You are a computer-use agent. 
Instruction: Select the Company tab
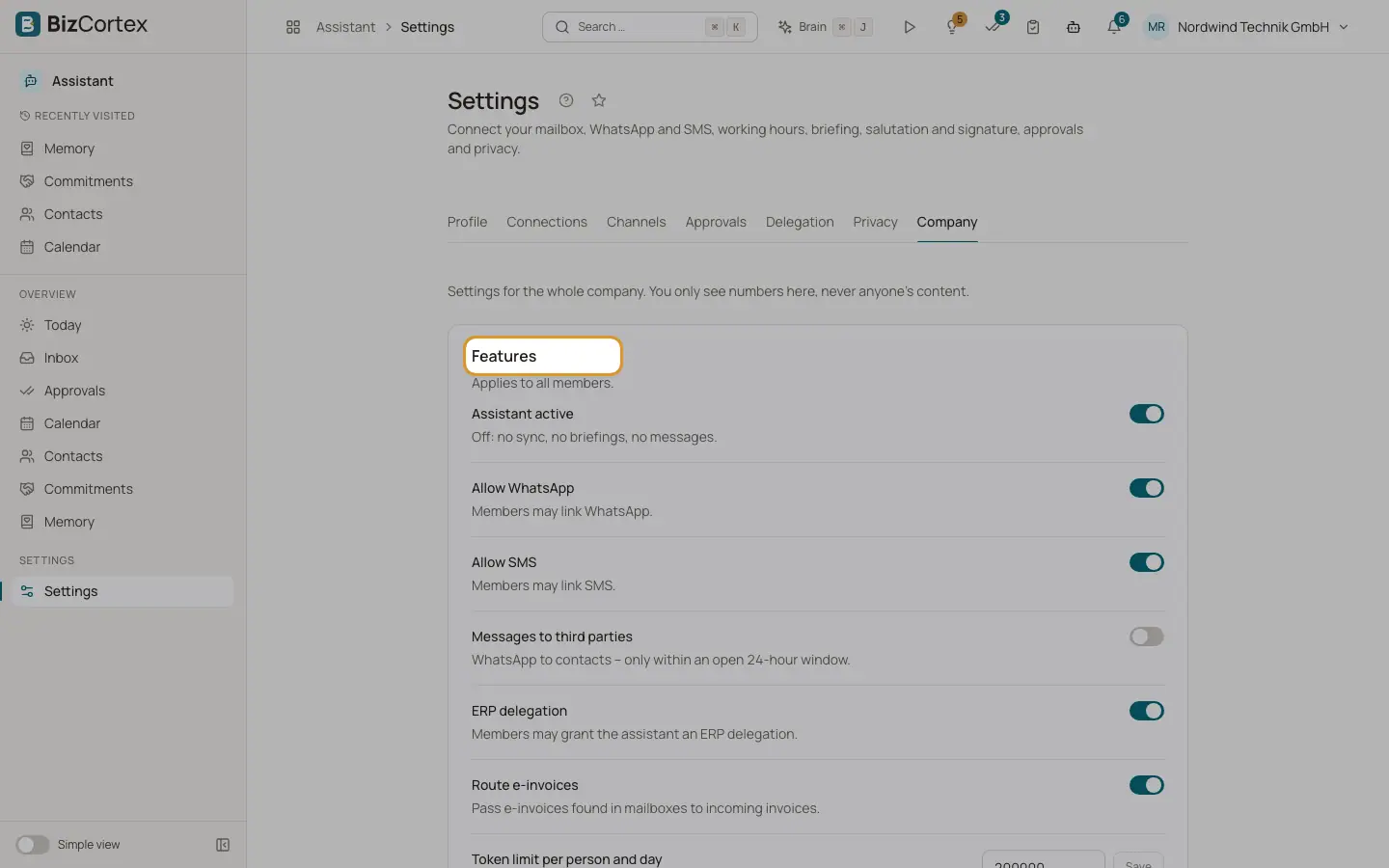(x=947, y=222)
